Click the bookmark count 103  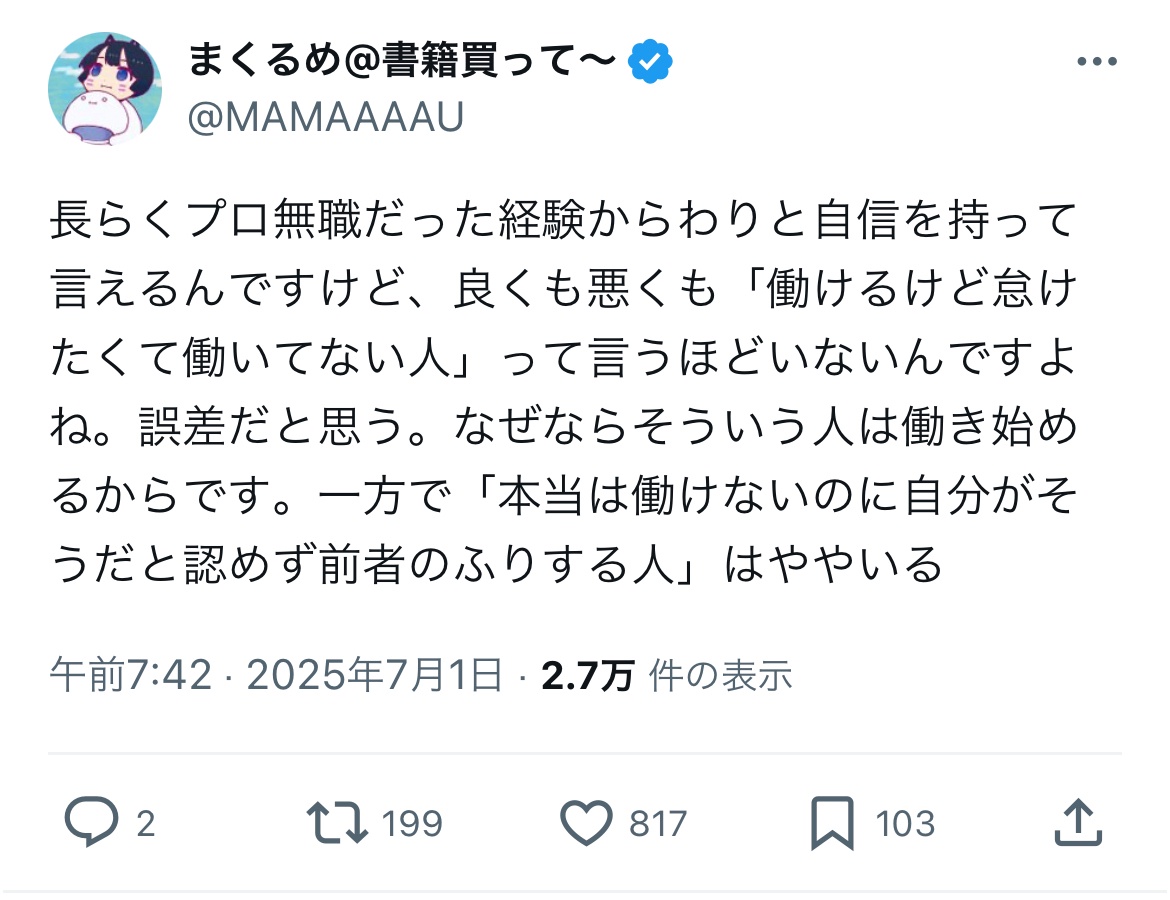[x=905, y=824]
